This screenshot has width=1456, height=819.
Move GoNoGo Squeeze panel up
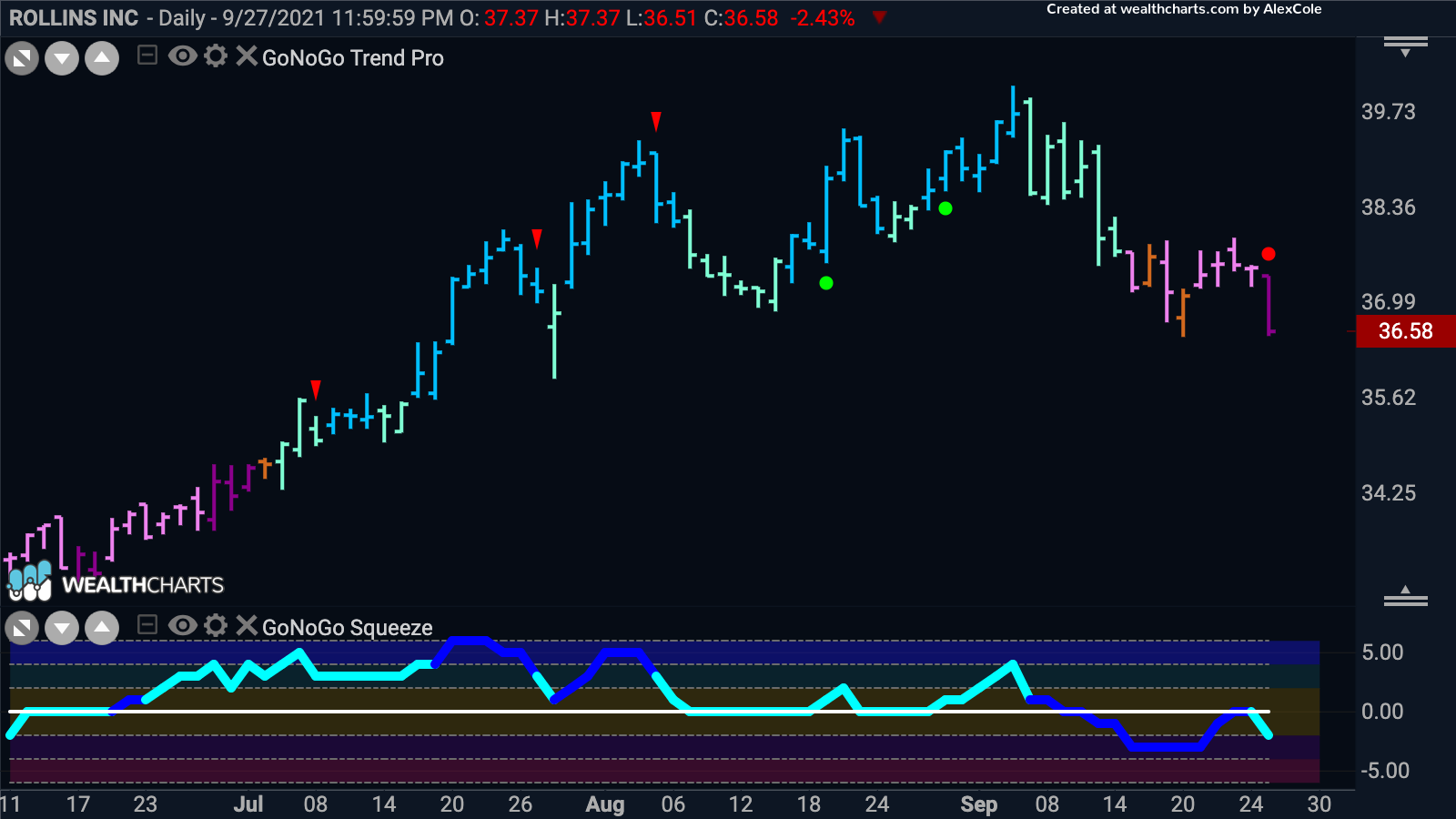[102, 628]
